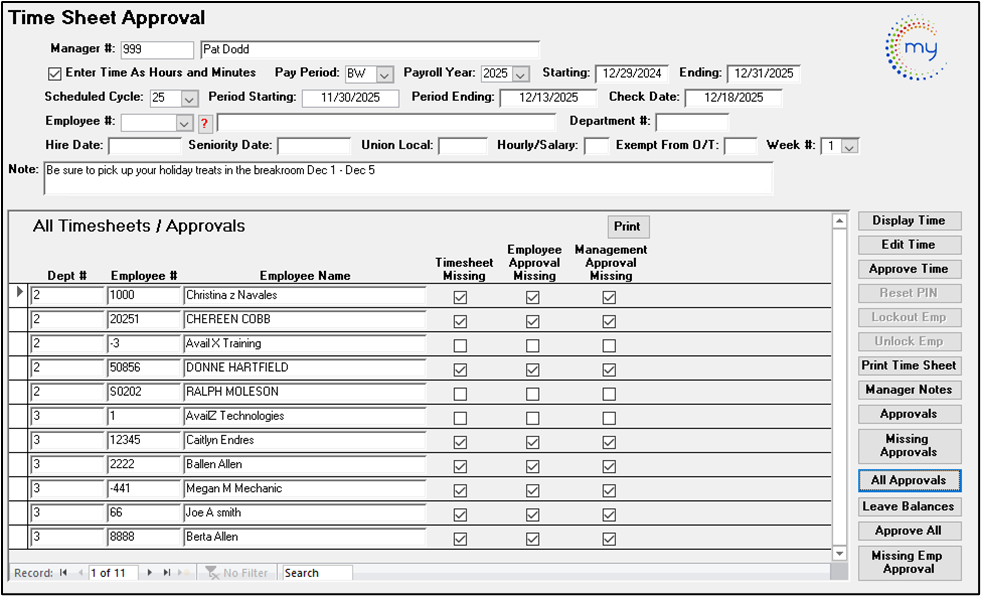Viewport: 981px width, 596px height.
Task: Go to the first record navigation arrow
Action: 64,573
